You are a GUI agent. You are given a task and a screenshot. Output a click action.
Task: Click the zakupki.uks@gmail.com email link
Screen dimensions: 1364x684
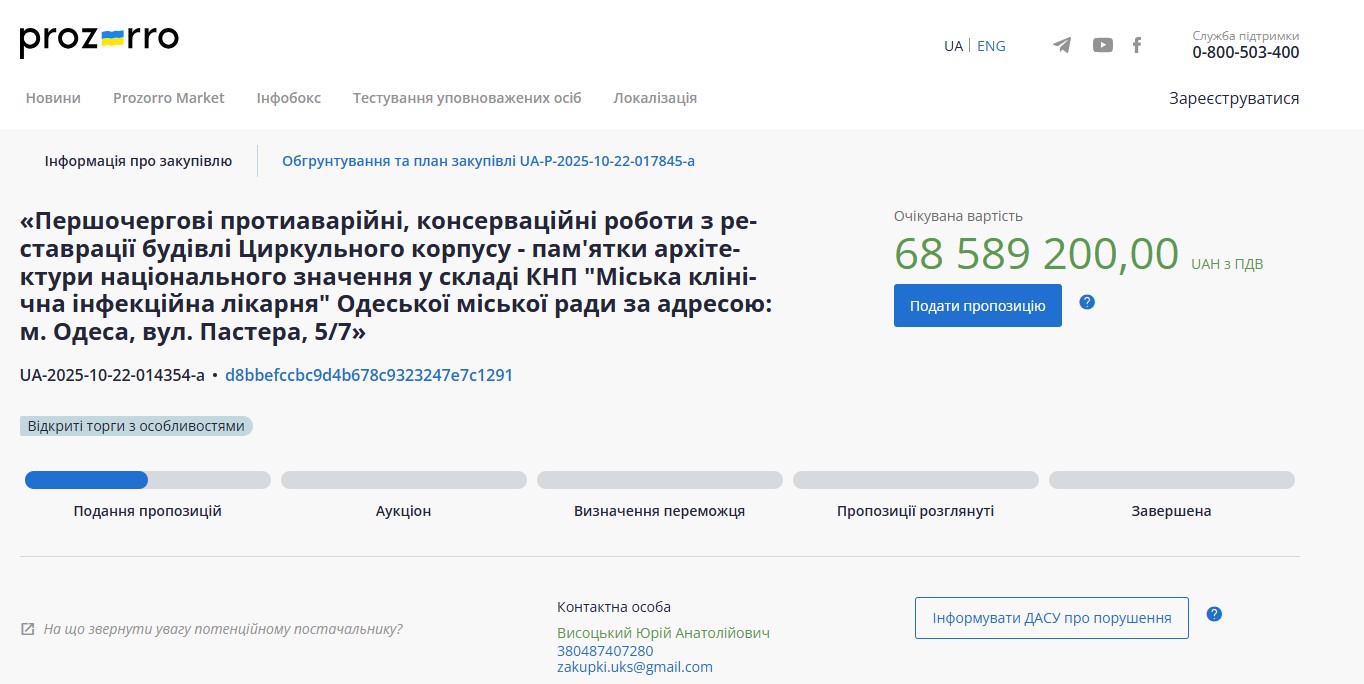coord(634,667)
